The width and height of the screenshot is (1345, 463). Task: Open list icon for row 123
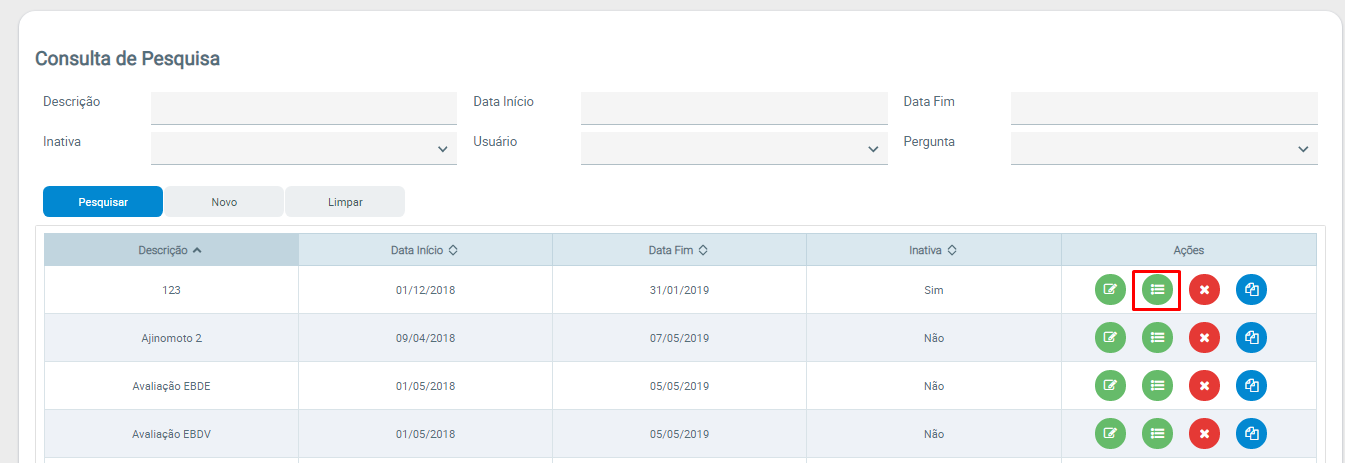click(x=1157, y=290)
